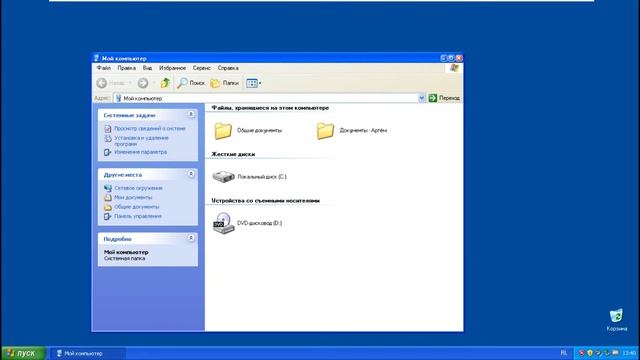Collapse the Другие места panel
Viewport: 640px width, 360px height.
[191, 174]
